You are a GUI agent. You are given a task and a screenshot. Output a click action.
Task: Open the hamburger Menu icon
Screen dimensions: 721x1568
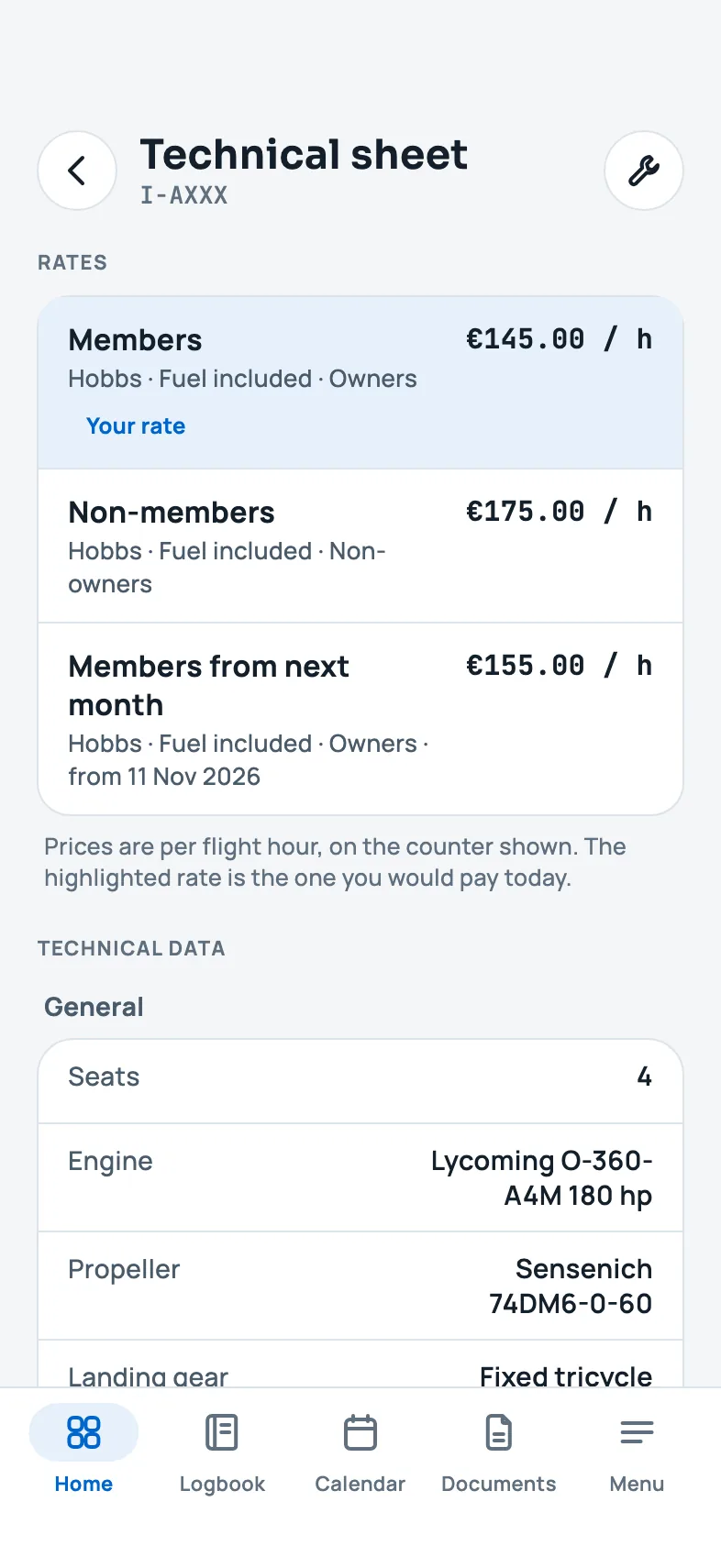[637, 1432]
